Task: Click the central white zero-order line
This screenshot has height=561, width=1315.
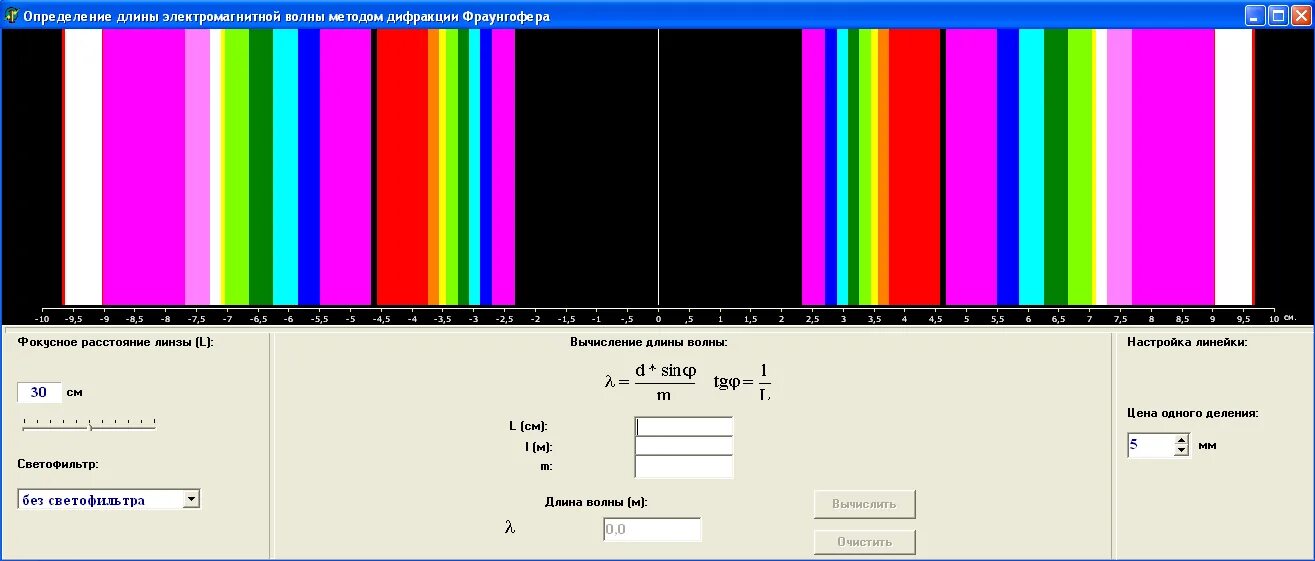Action: pos(658,166)
